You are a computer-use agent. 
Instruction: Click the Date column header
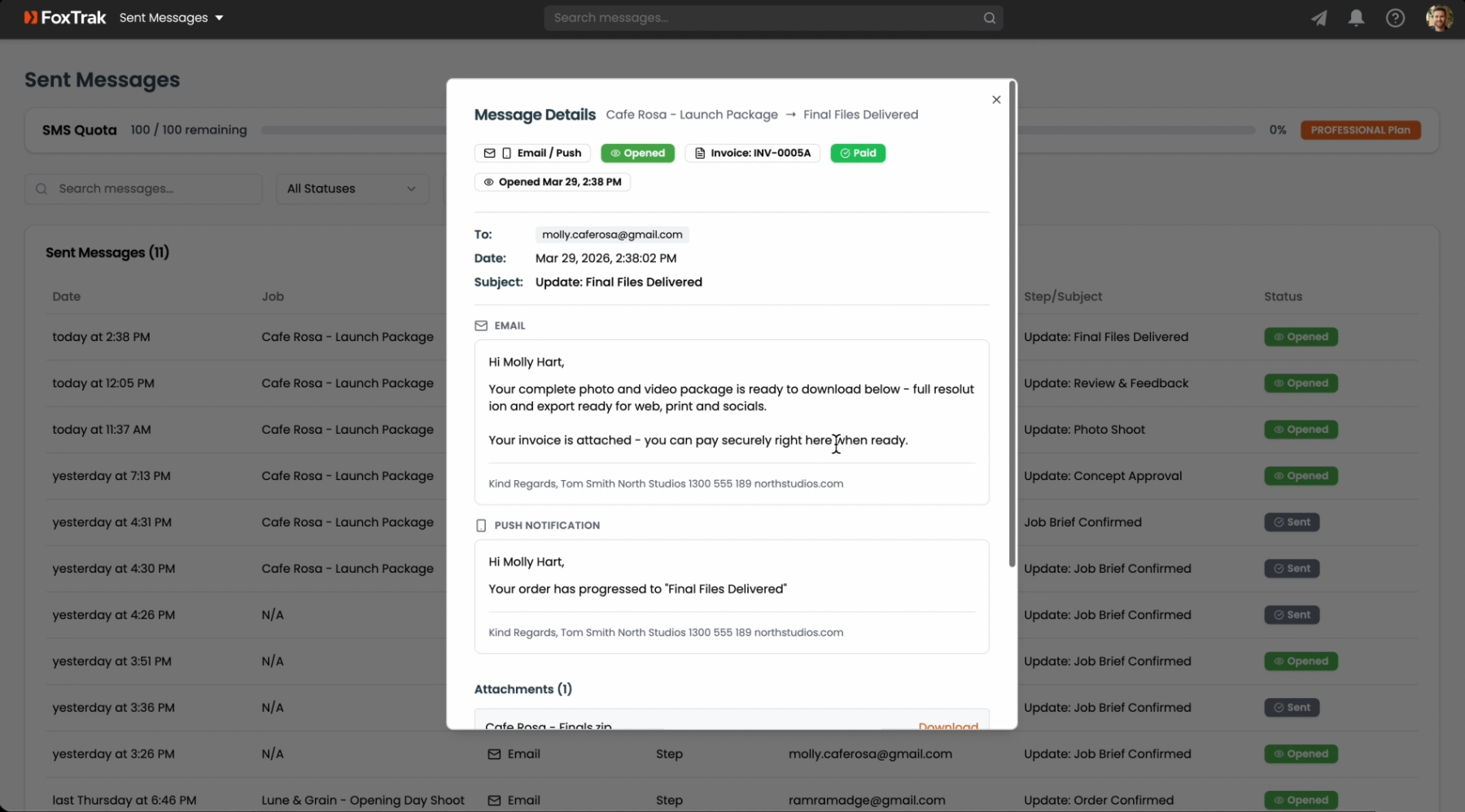[x=66, y=297]
